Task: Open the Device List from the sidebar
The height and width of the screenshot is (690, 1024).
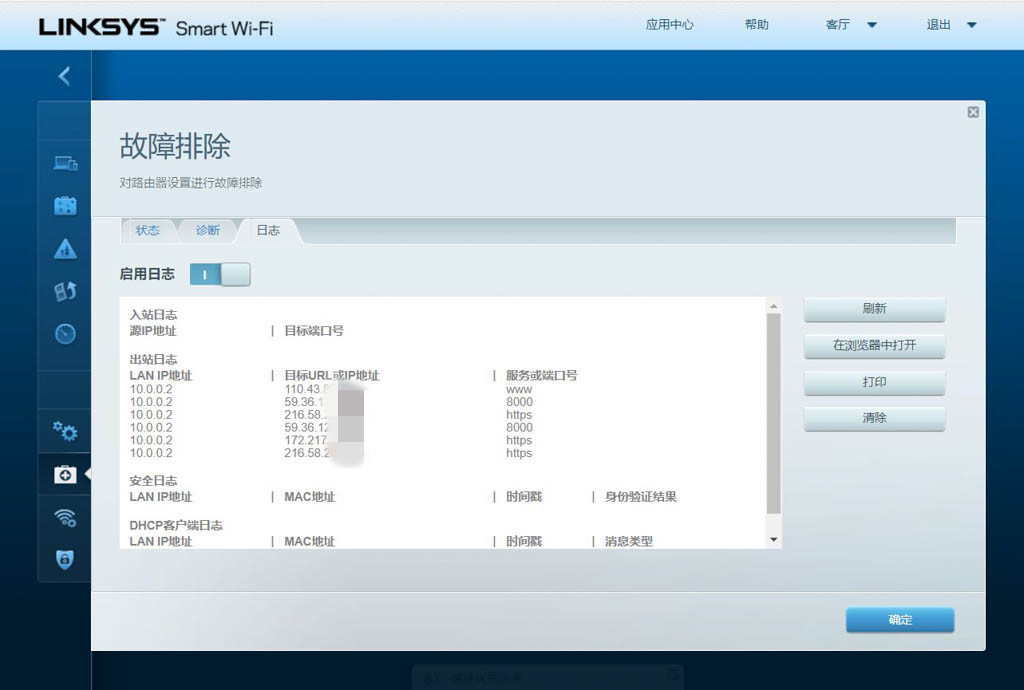Action: (64, 161)
